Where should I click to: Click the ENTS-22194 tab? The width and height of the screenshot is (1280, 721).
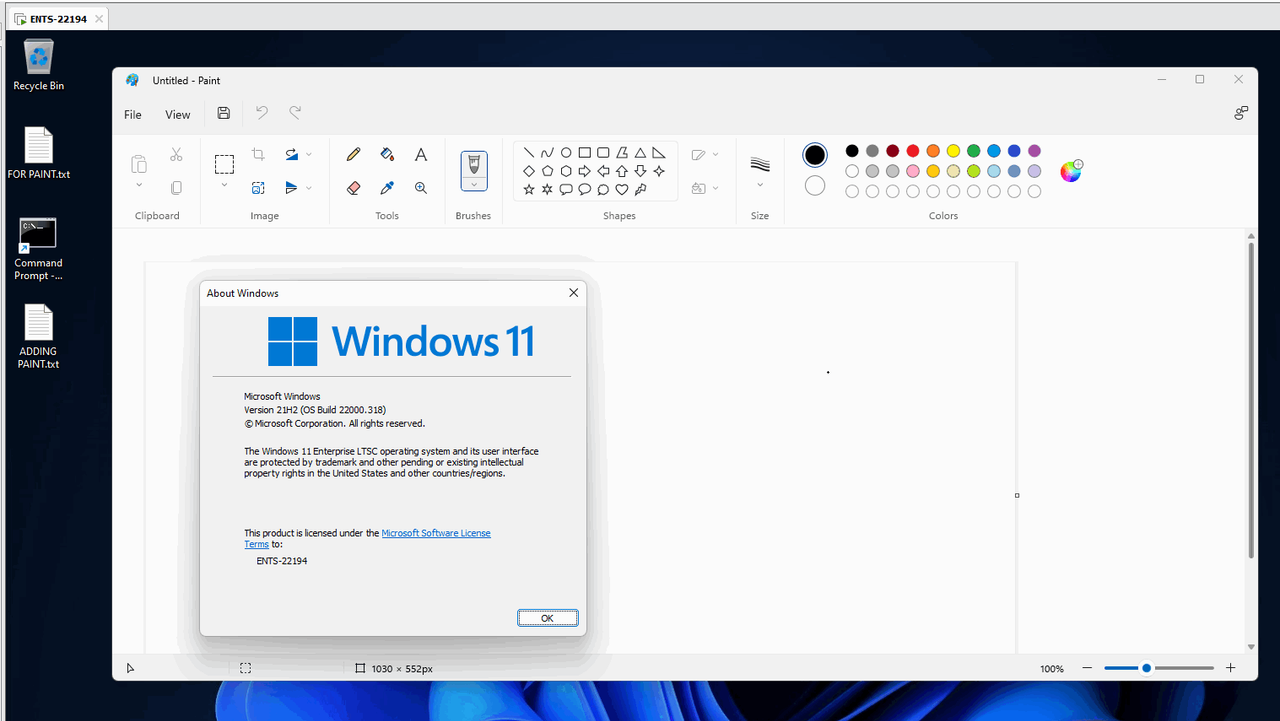(x=57, y=18)
